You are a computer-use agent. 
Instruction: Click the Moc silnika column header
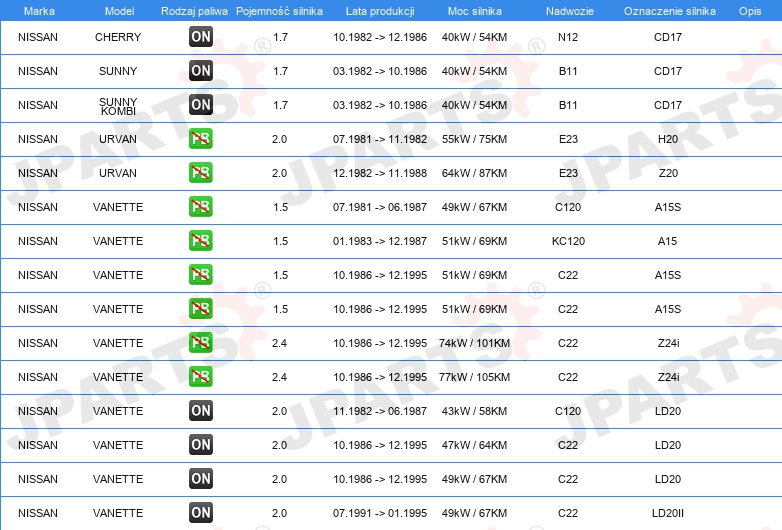tap(474, 11)
